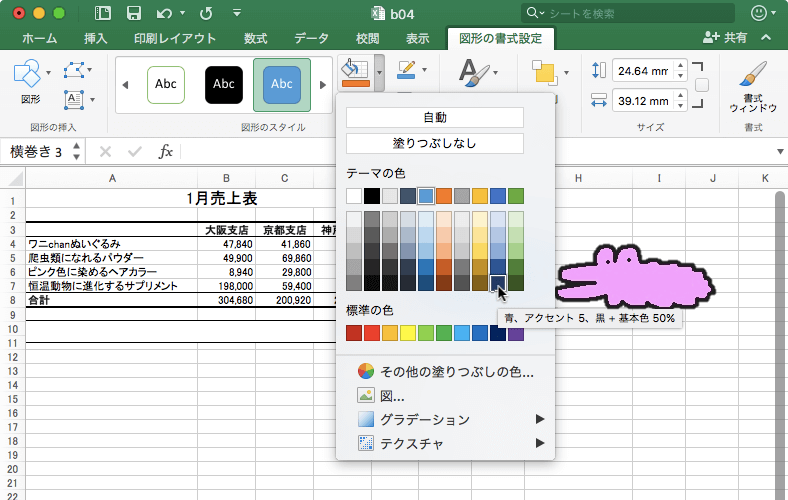
Task: Click the shape height field showing 24.64 mm
Action: 642,71
